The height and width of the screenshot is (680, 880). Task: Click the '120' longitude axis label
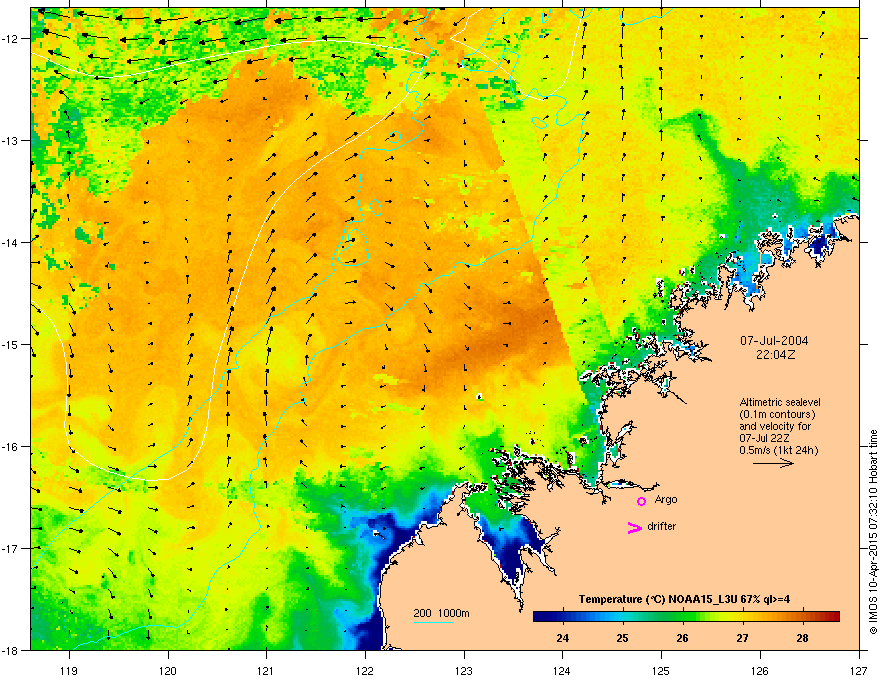tap(168, 670)
